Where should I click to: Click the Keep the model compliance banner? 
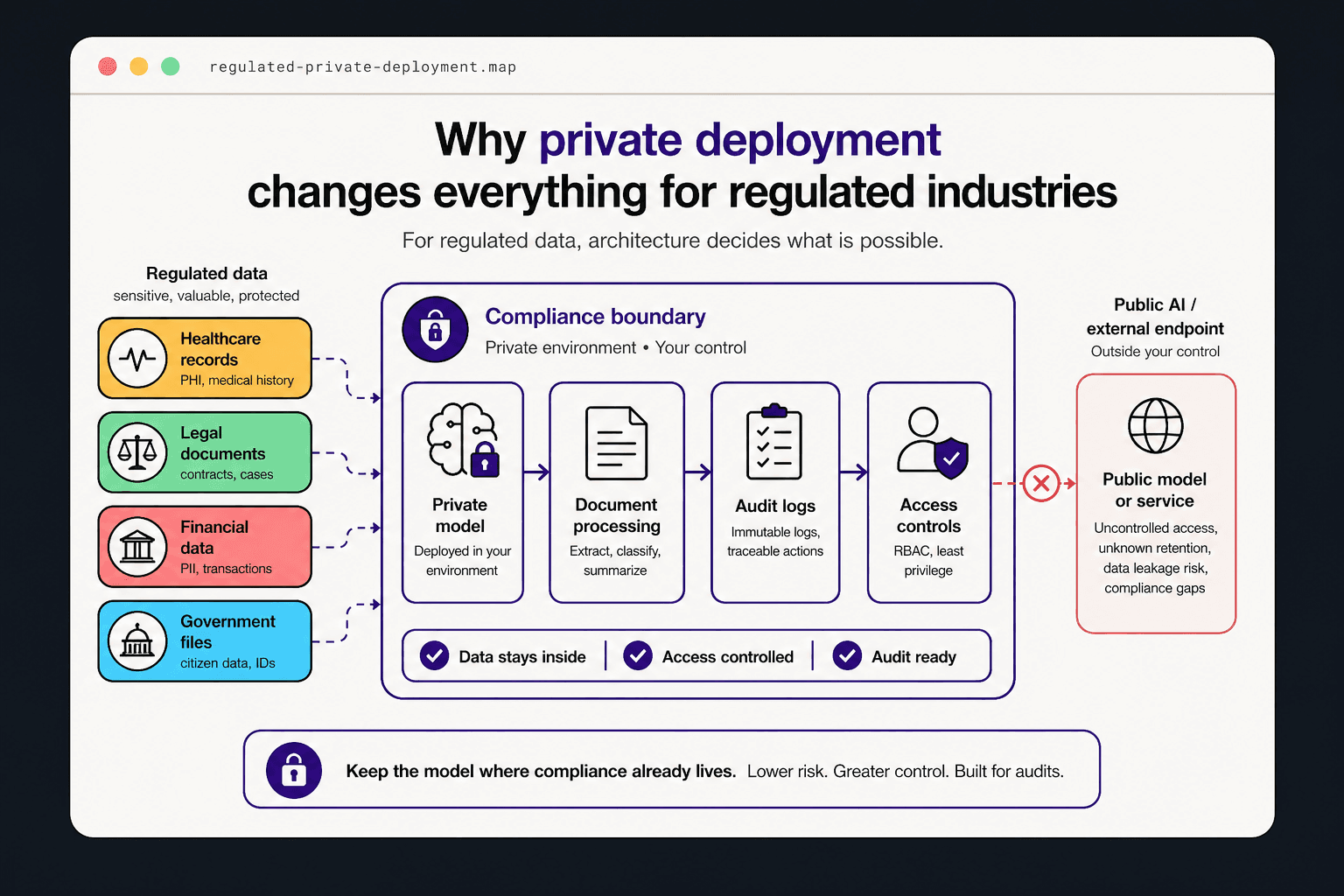[x=672, y=769]
